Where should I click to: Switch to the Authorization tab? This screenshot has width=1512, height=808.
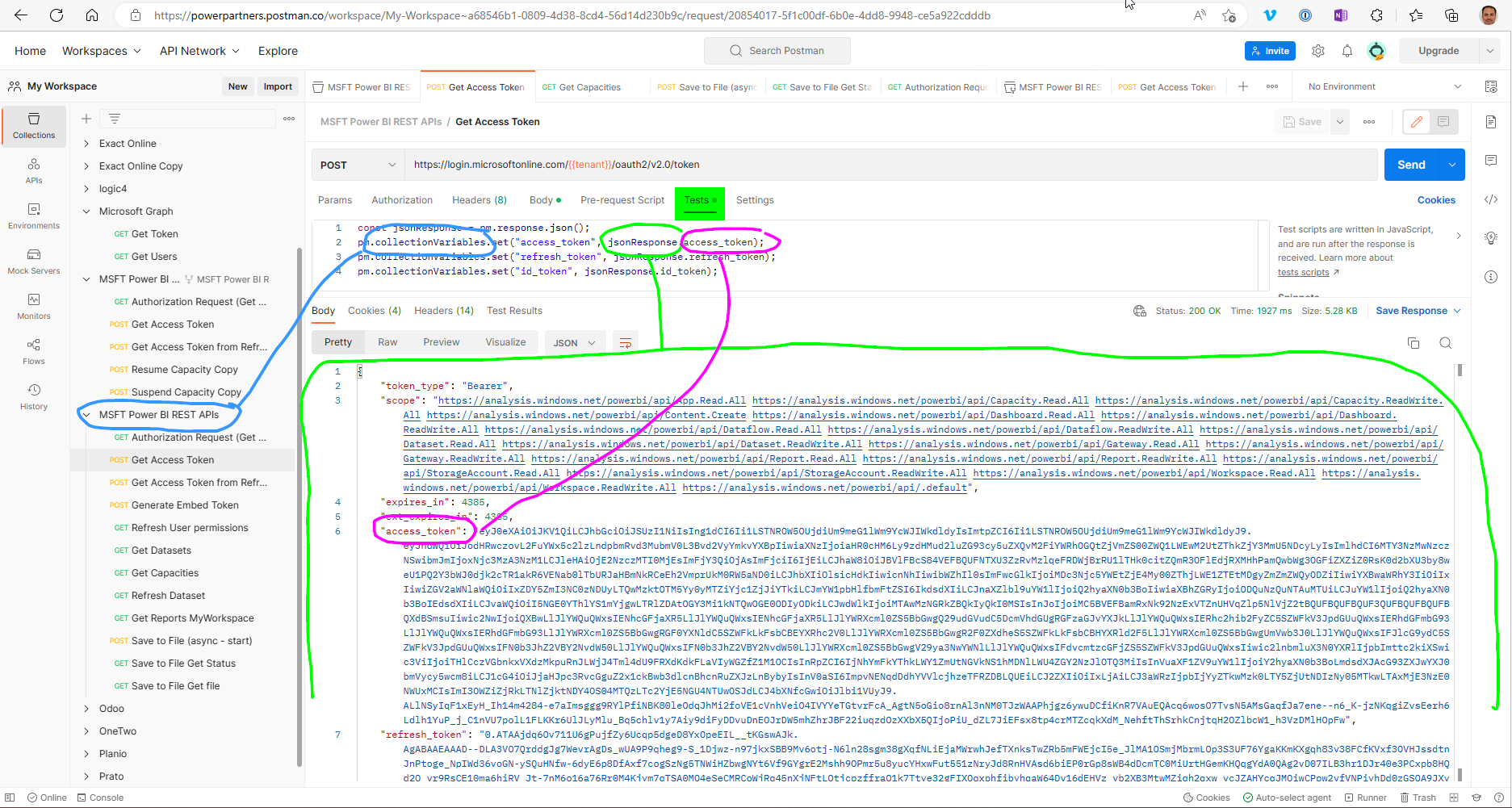click(402, 200)
